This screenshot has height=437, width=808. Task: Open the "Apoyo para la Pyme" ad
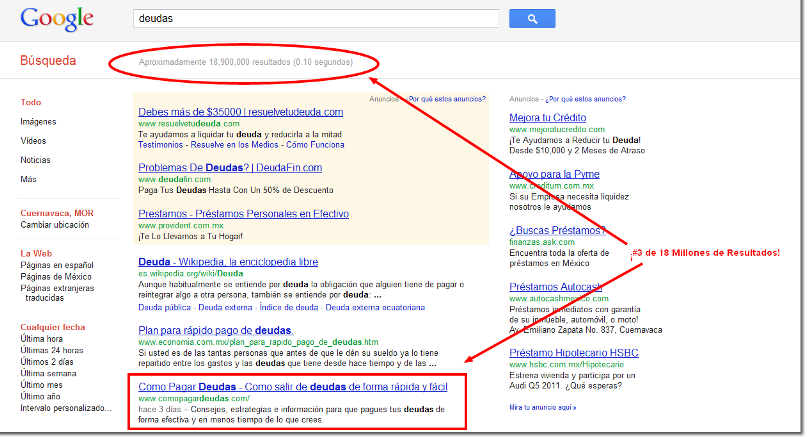point(554,174)
